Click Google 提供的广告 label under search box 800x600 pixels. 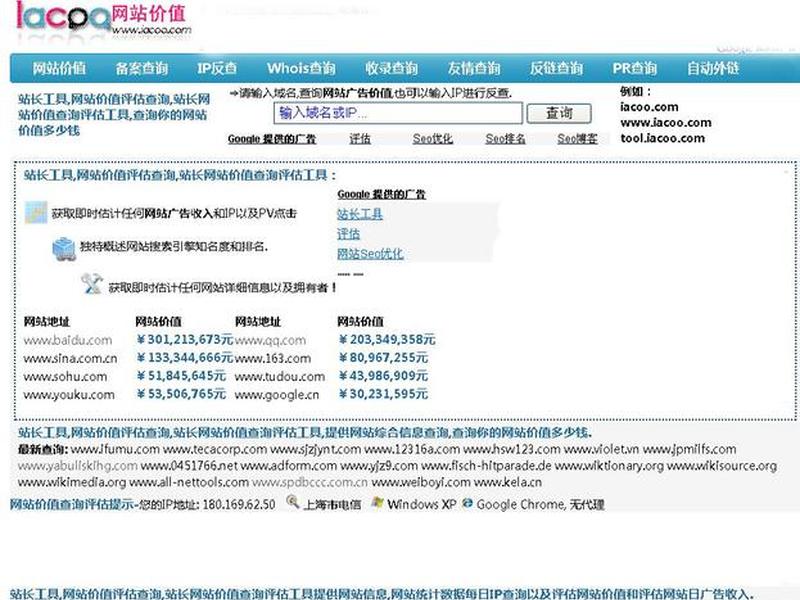[272, 139]
